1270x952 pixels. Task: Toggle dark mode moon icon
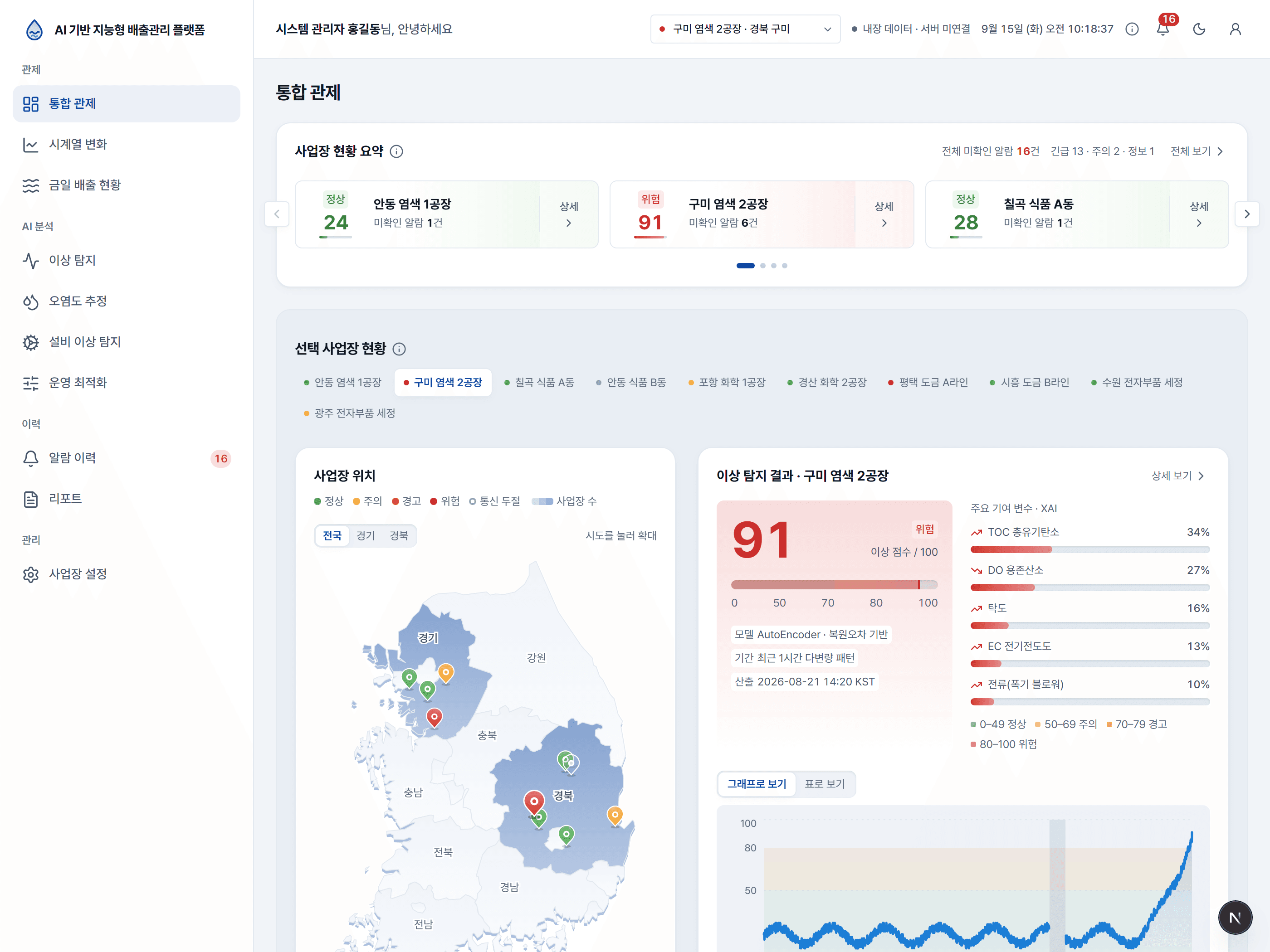tap(1199, 29)
